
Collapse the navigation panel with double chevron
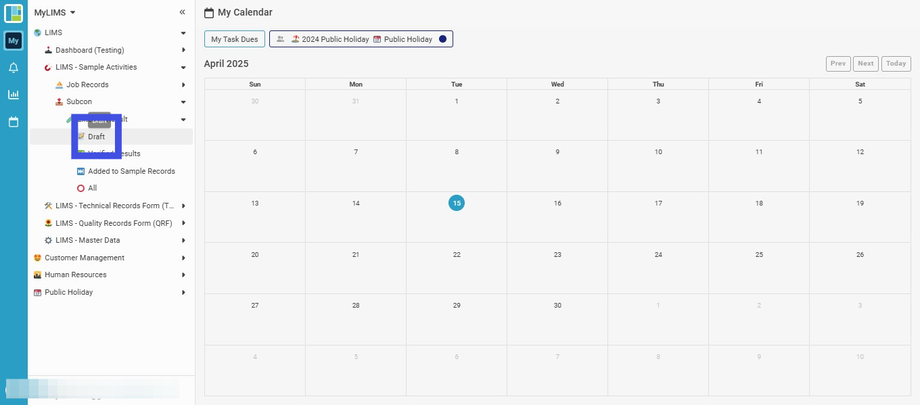[x=182, y=12]
